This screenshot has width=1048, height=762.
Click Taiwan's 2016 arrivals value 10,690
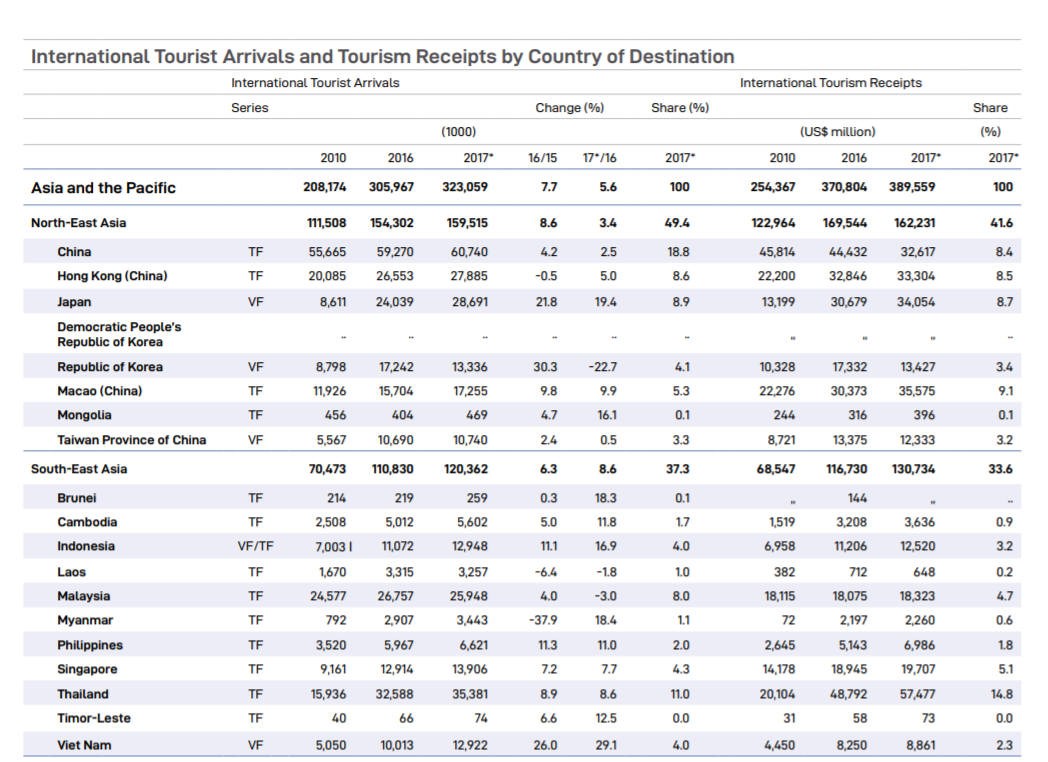click(396, 440)
